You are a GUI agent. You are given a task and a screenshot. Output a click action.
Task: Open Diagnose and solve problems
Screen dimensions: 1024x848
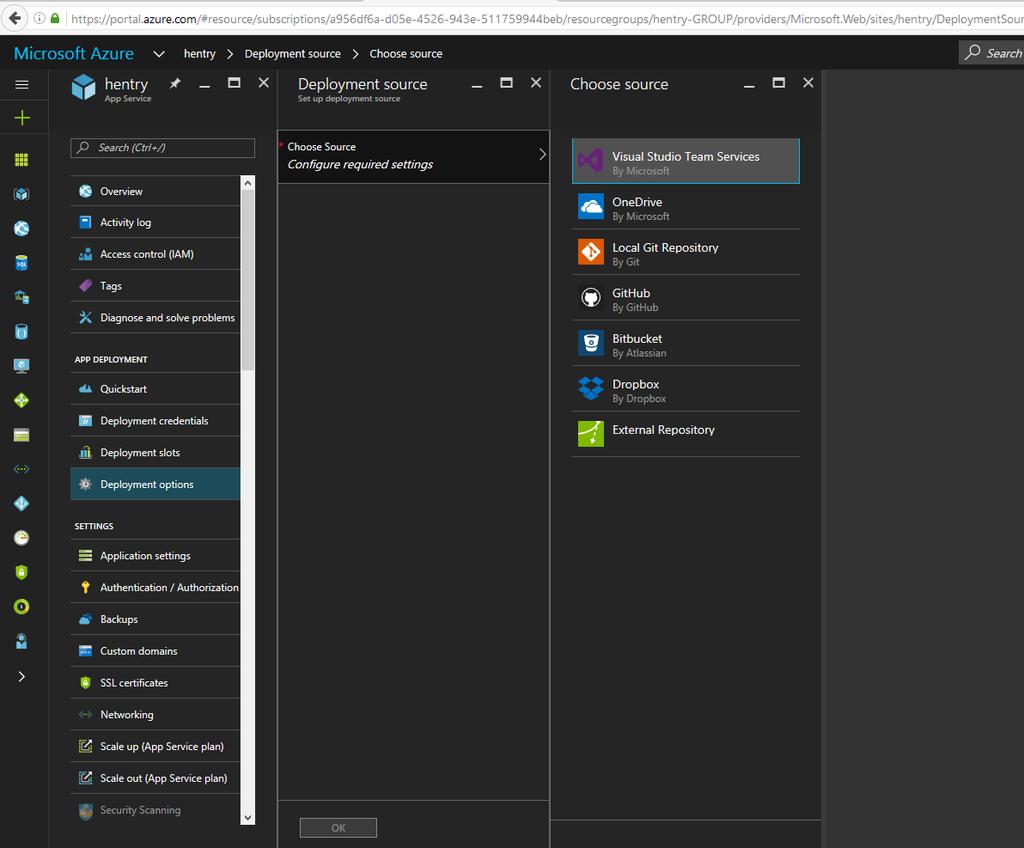(x=155, y=318)
